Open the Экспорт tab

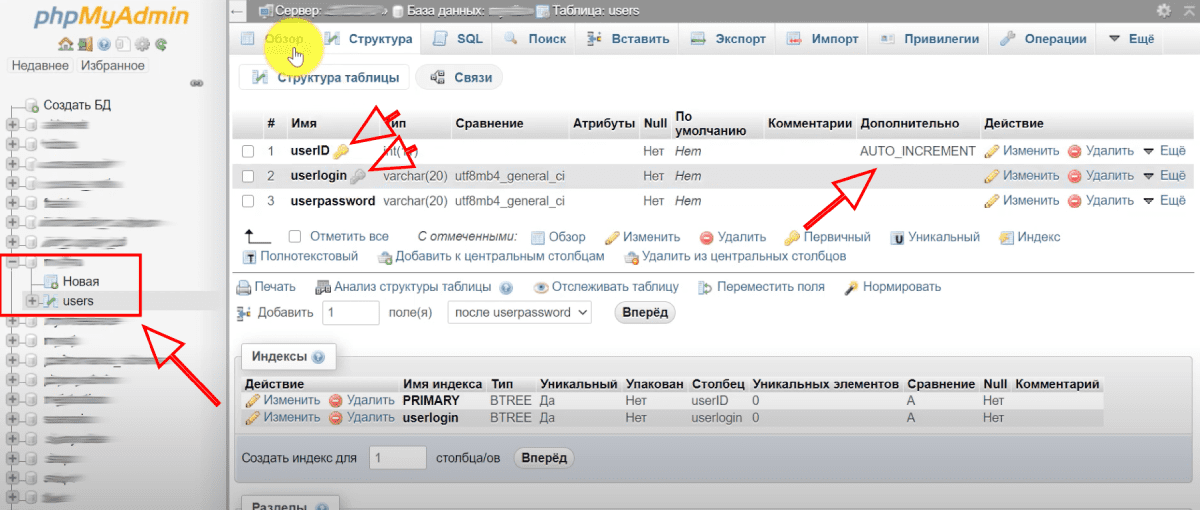click(x=728, y=39)
